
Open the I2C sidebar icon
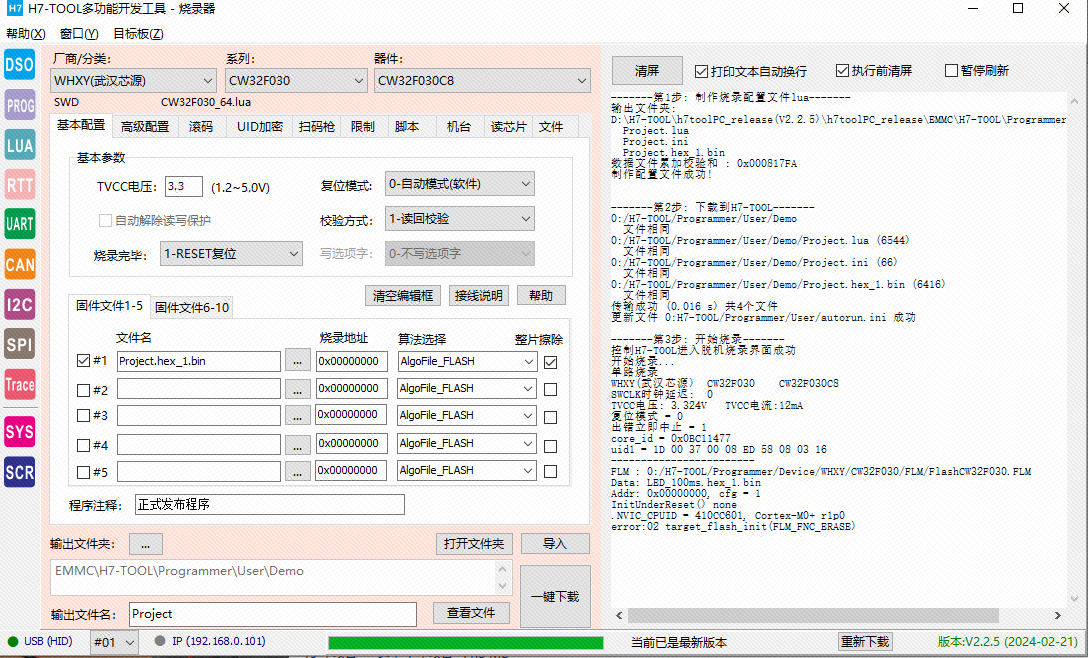click(19, 304)
